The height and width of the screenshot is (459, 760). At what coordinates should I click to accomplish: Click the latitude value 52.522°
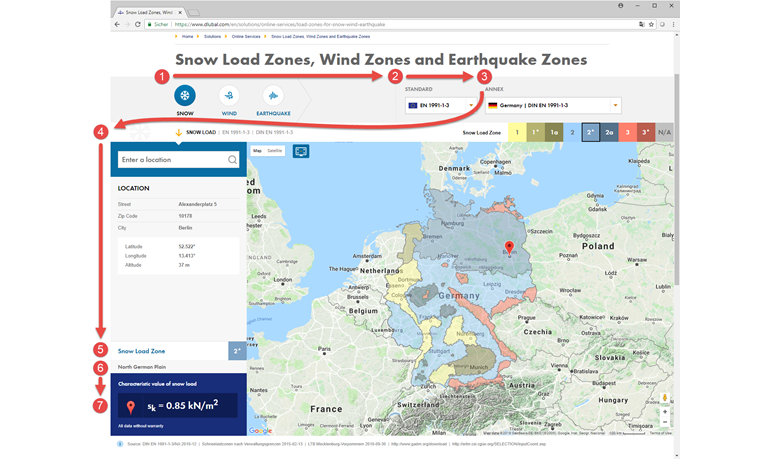(187, 247)
